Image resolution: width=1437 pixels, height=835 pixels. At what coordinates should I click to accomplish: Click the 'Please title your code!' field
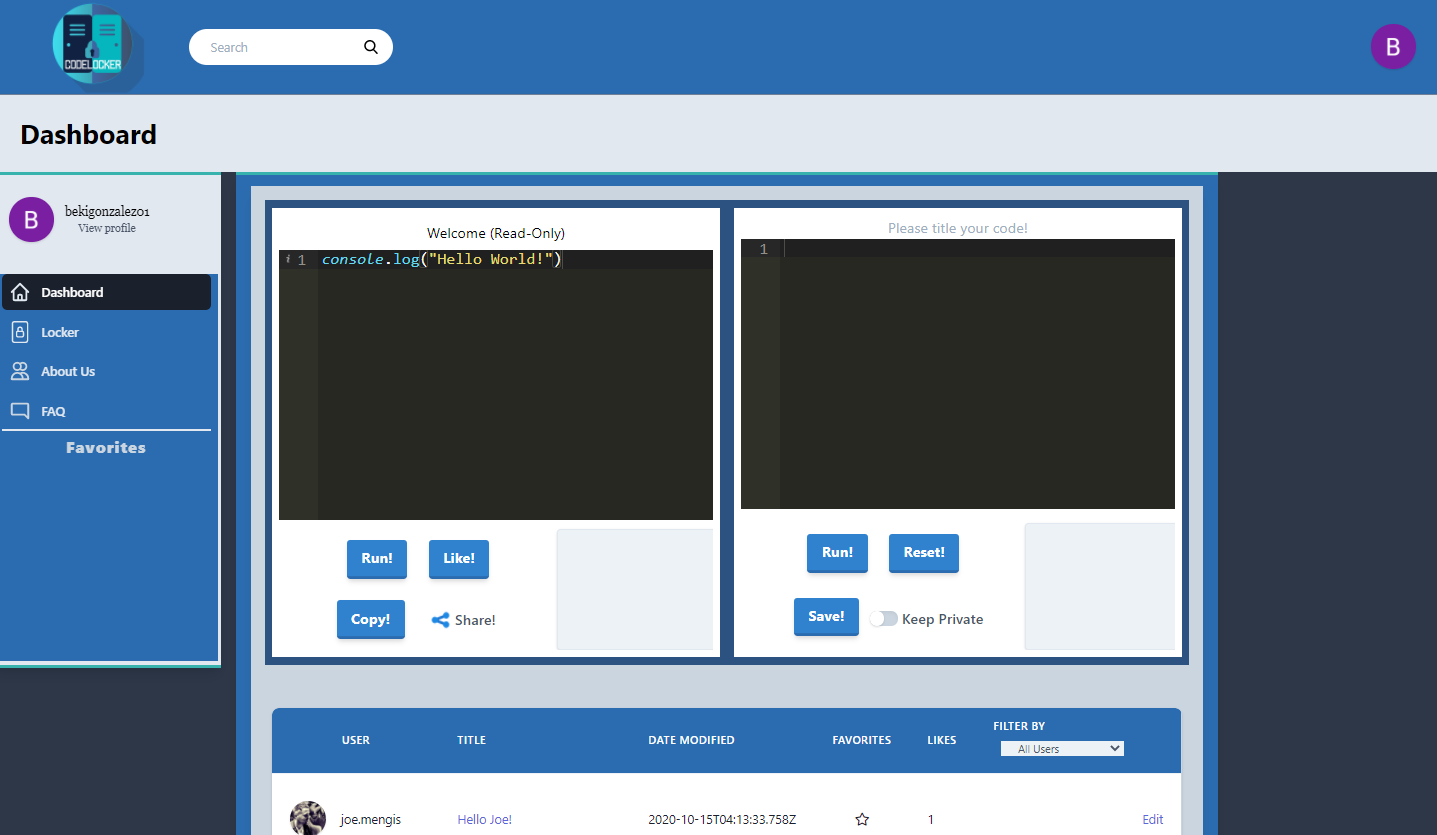[x=957, y=228]
